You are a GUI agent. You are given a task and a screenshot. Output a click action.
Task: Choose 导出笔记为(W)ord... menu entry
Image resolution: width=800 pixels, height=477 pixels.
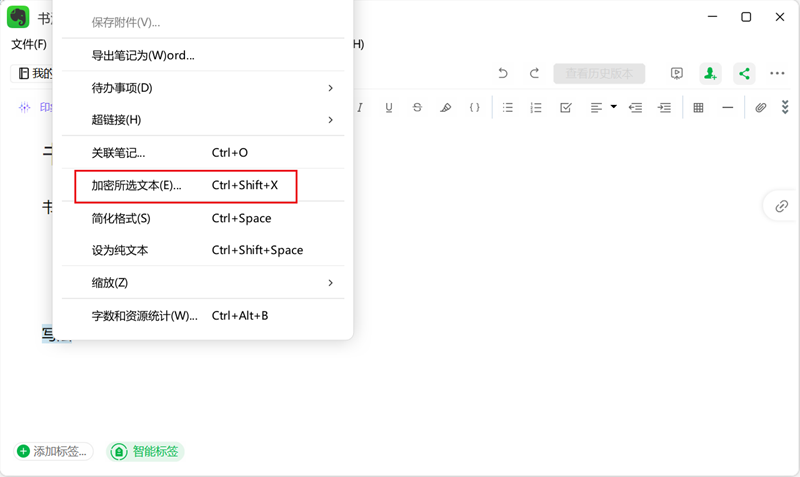pyautogui.click(x=203, y=55)
